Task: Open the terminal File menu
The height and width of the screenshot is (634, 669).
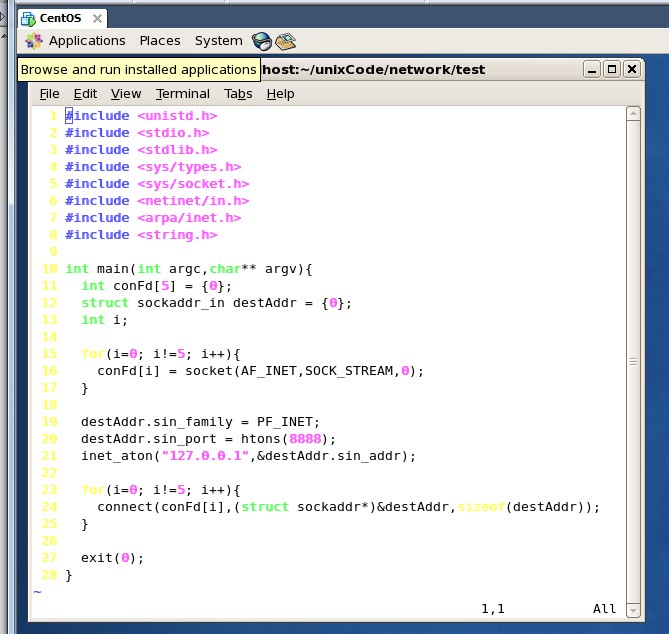Action: click(x=49, y=94)
